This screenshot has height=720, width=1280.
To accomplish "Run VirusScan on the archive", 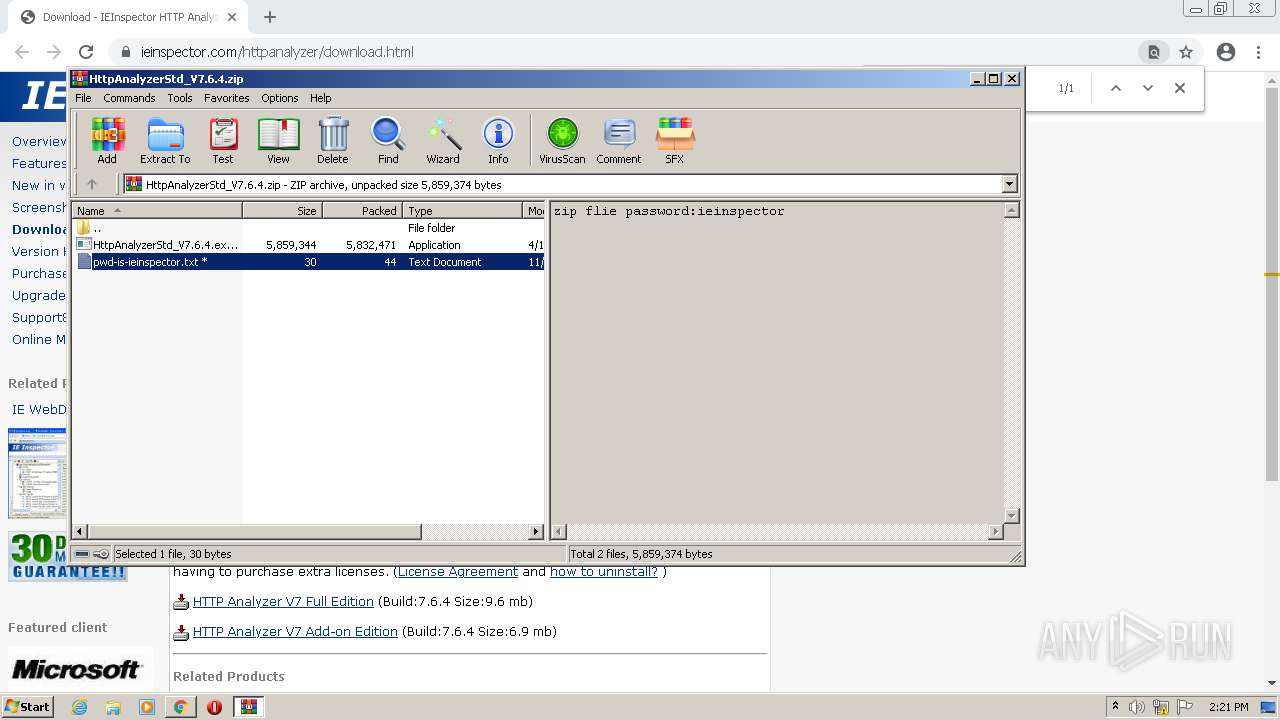I will [562, 140].
